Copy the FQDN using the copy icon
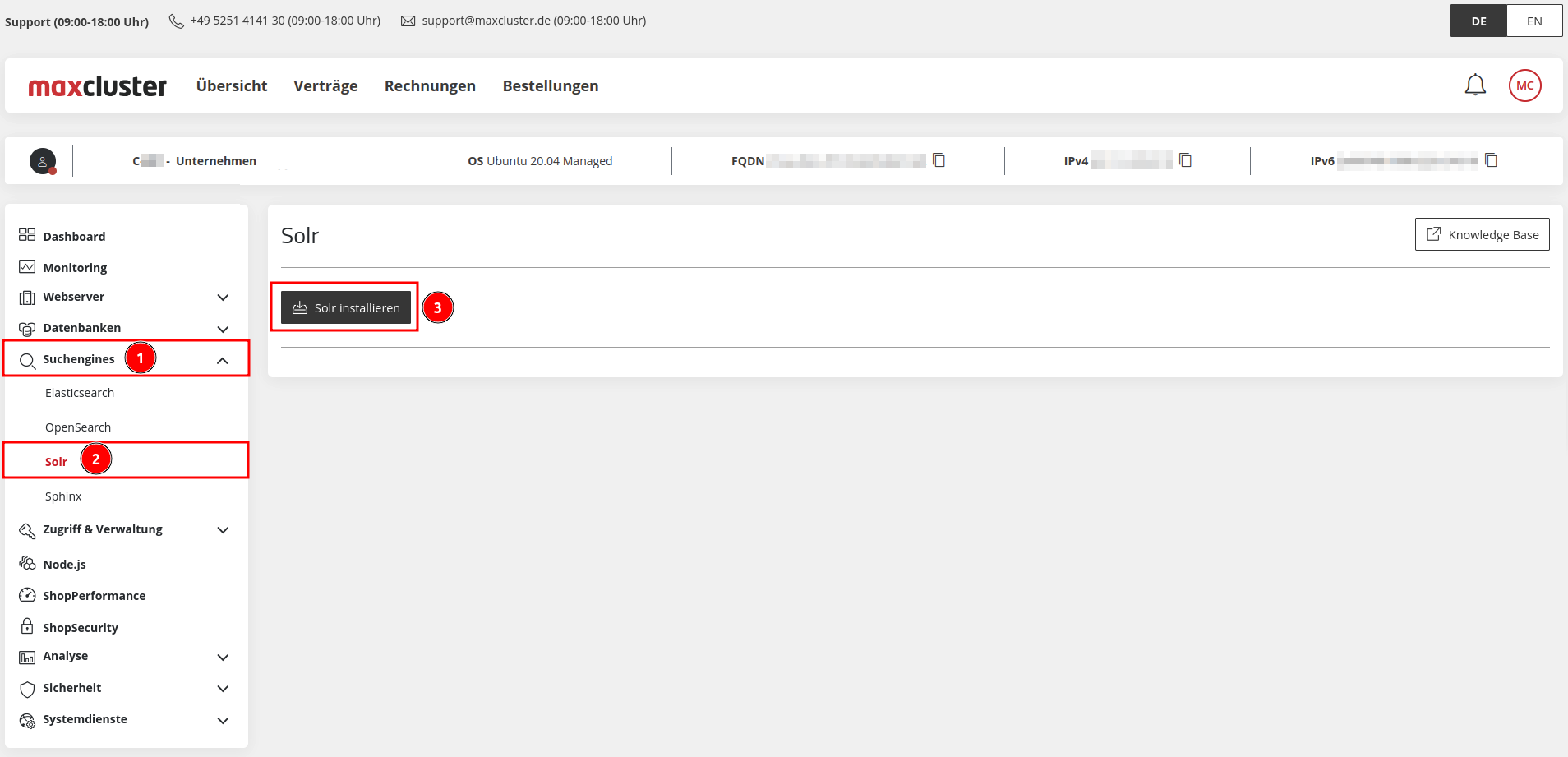Screen dimensions: 1568x757 (x=938, y=160)
